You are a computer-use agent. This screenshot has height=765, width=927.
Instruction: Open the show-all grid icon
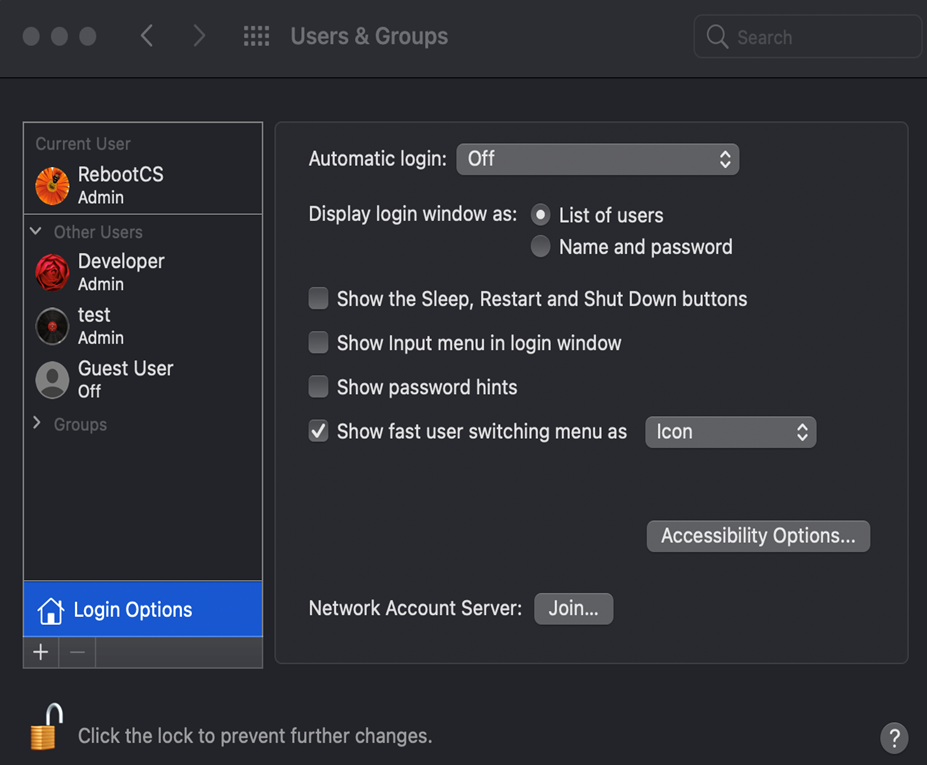point(257,37)
